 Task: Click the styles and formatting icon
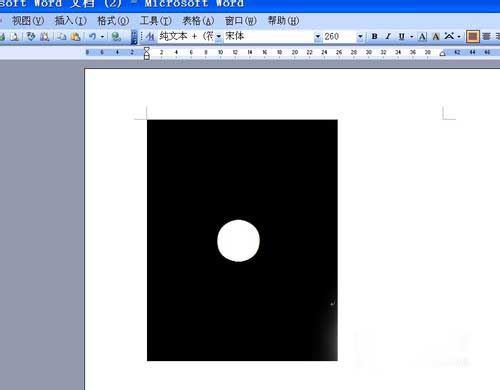pyautogui.click(x=150, y=37)
